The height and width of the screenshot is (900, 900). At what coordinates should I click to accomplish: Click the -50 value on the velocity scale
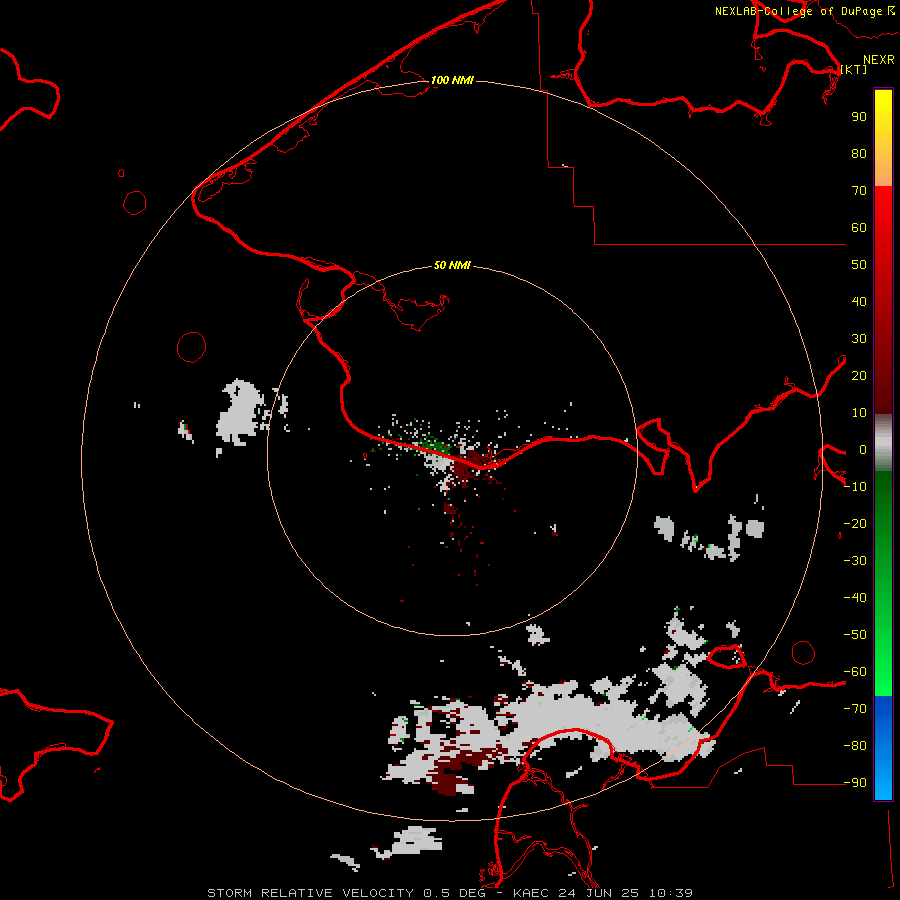point(855,635)
